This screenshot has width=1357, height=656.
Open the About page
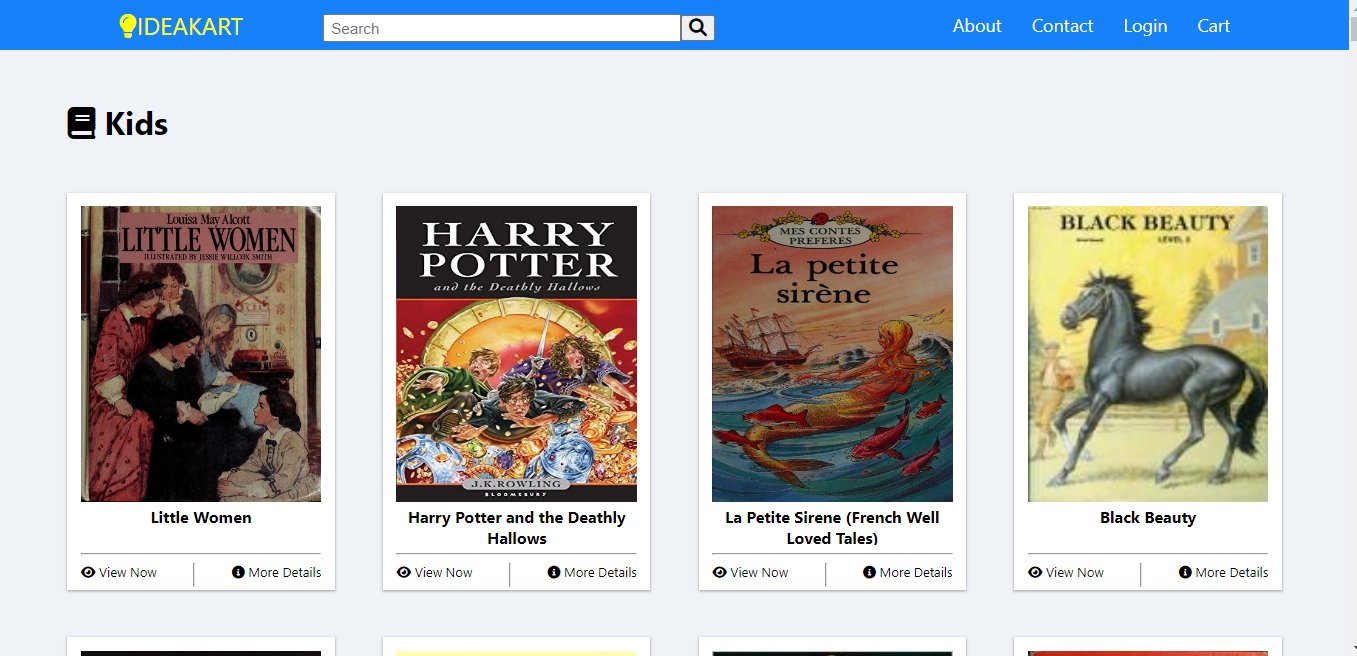(976, 26)
